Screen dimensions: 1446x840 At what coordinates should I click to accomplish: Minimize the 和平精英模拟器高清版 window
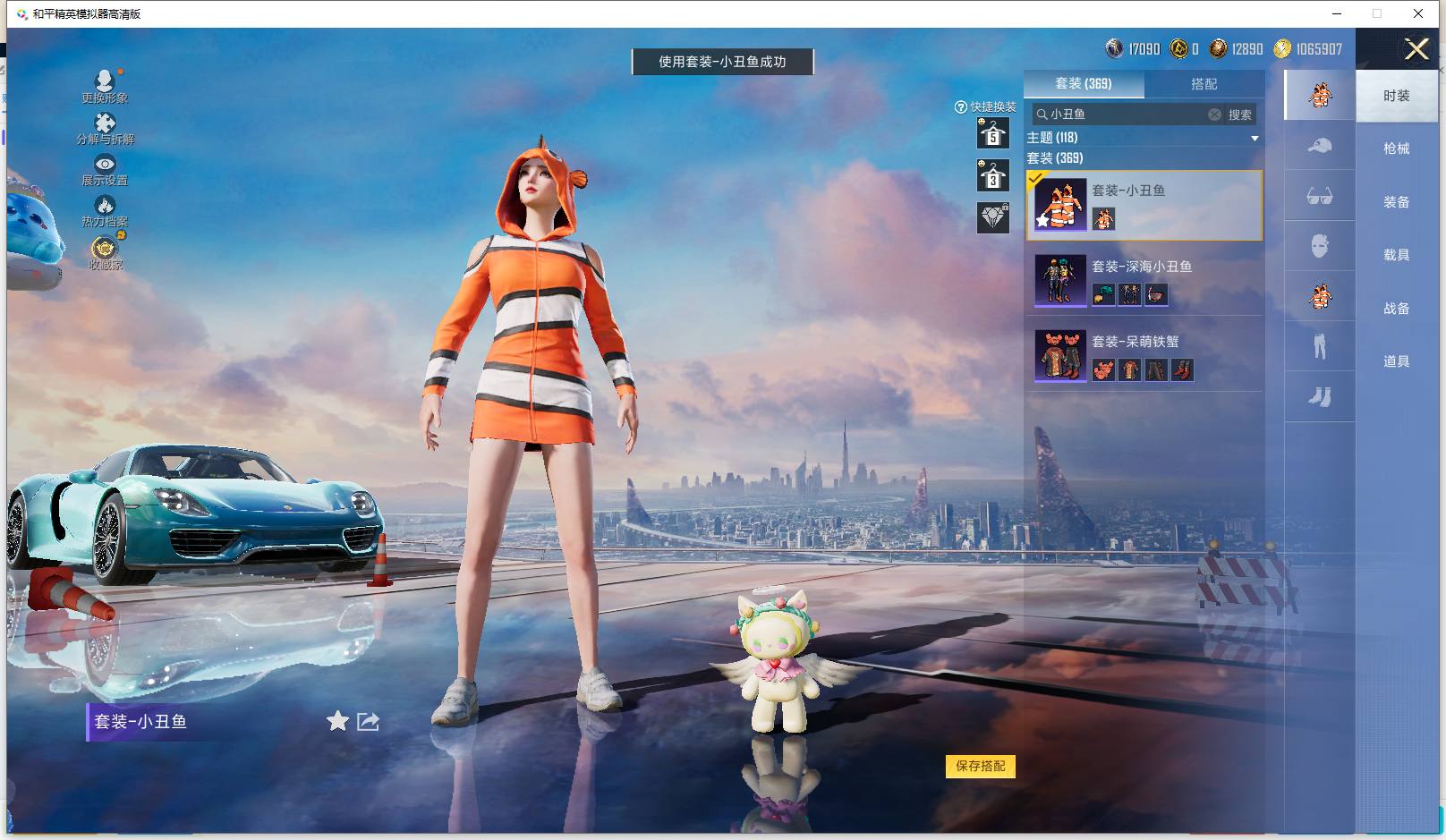[x=1337, y=13]
